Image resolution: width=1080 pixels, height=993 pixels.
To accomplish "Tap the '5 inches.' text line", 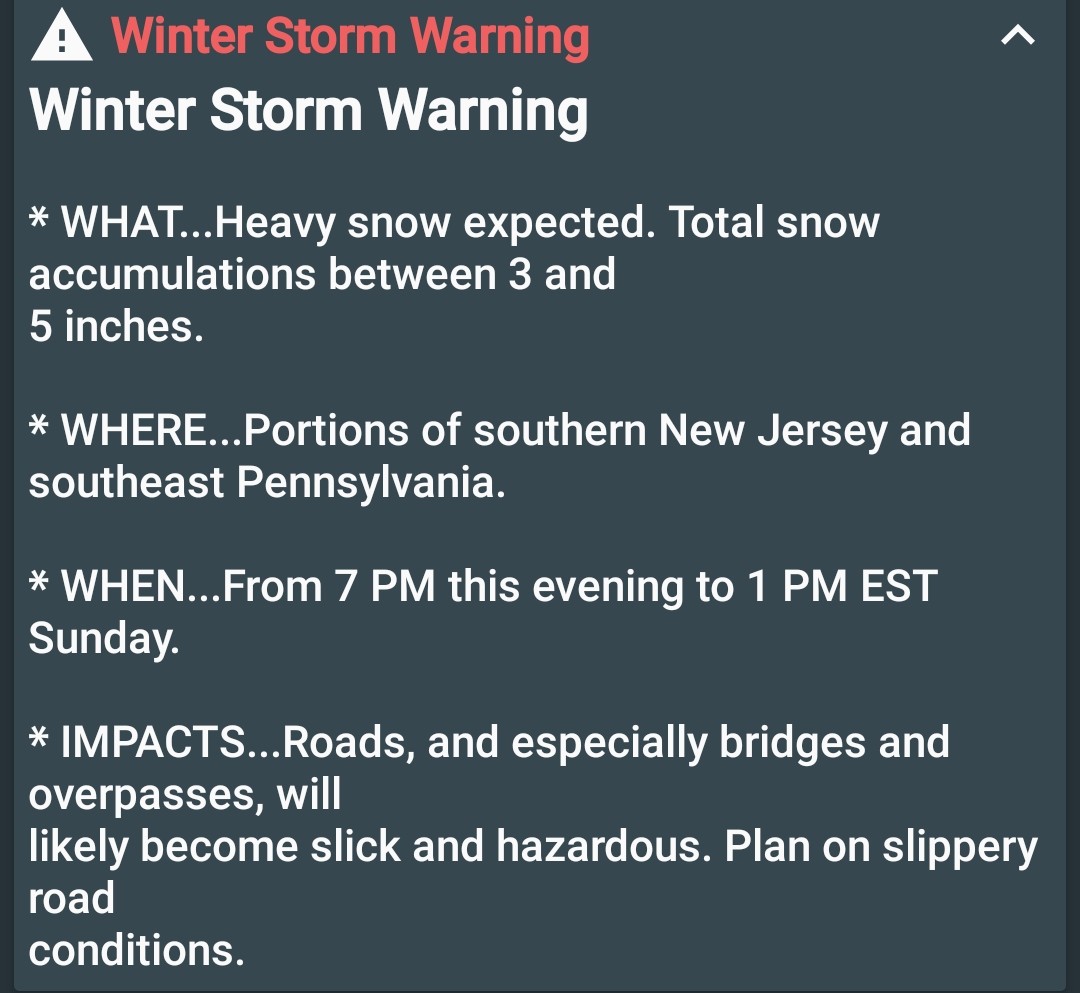I will pos(116,326).
